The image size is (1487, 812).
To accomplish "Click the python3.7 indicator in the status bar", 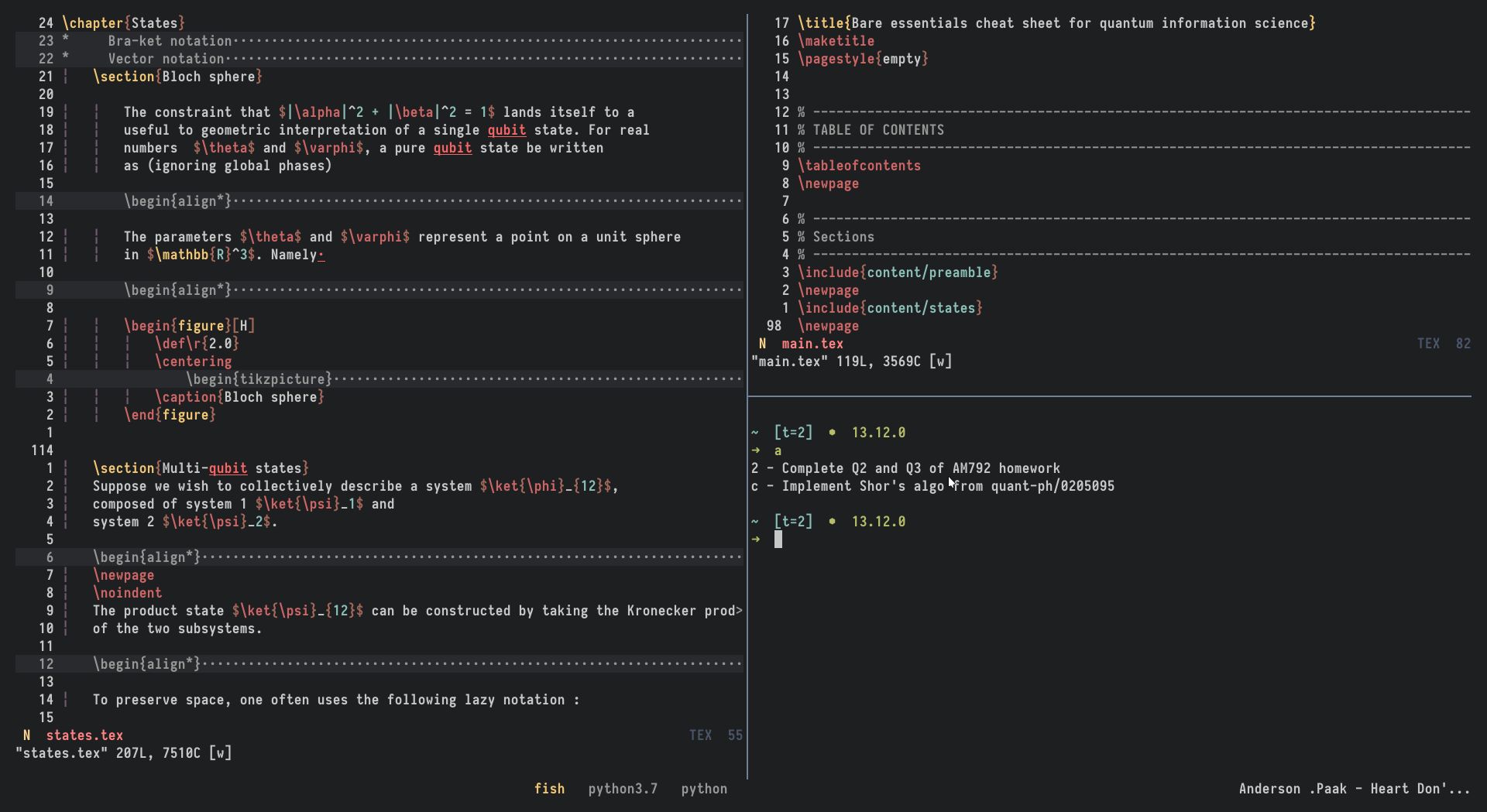I will pos(623,789).
